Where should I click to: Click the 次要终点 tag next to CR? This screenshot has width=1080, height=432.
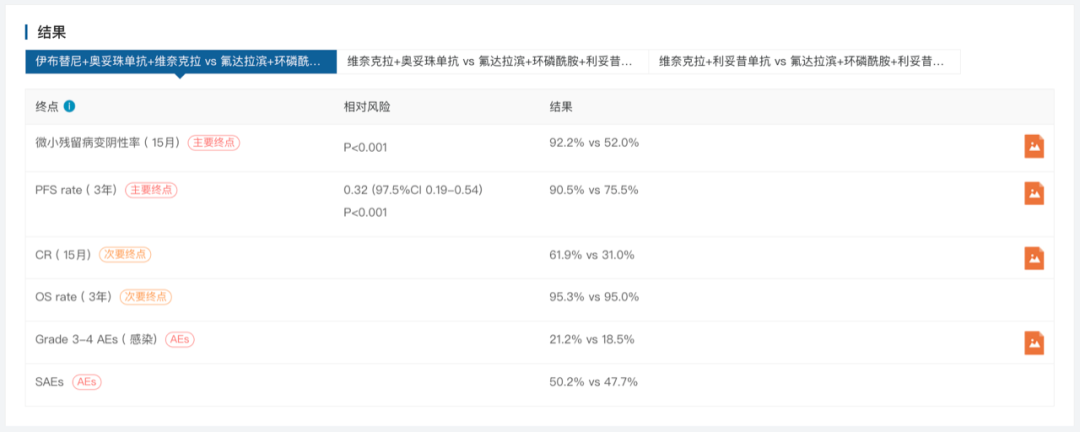point(125,255)
